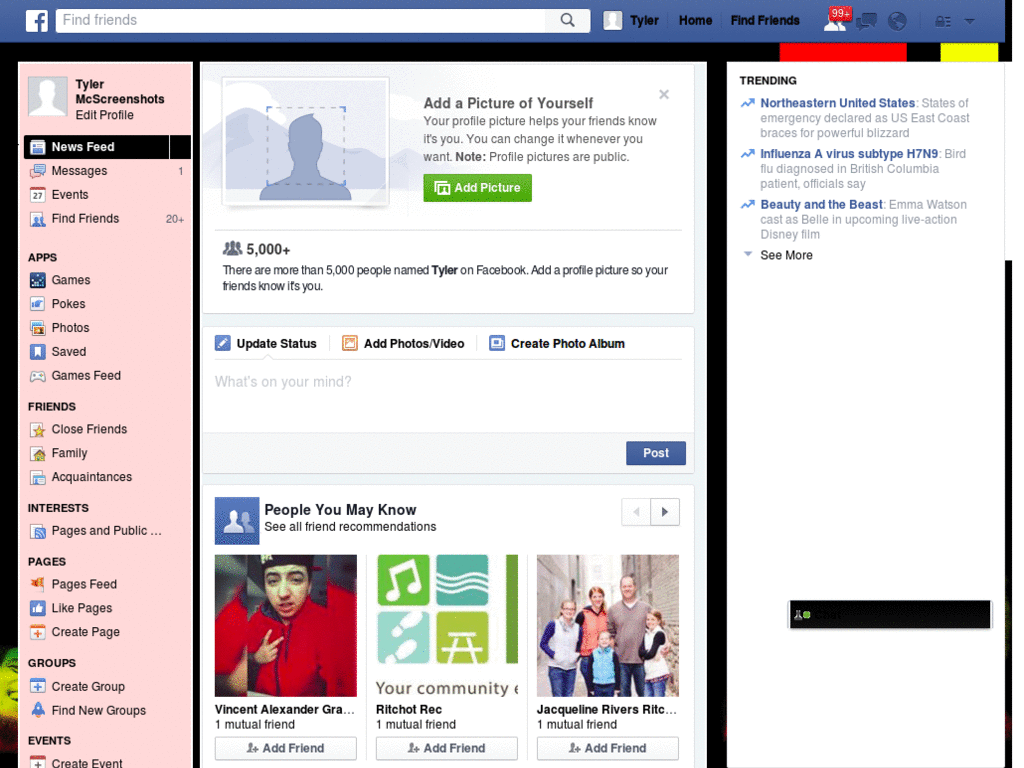Open friend requests icon with 99+ badge
1024x768 pixels.
tap(836, 21)
